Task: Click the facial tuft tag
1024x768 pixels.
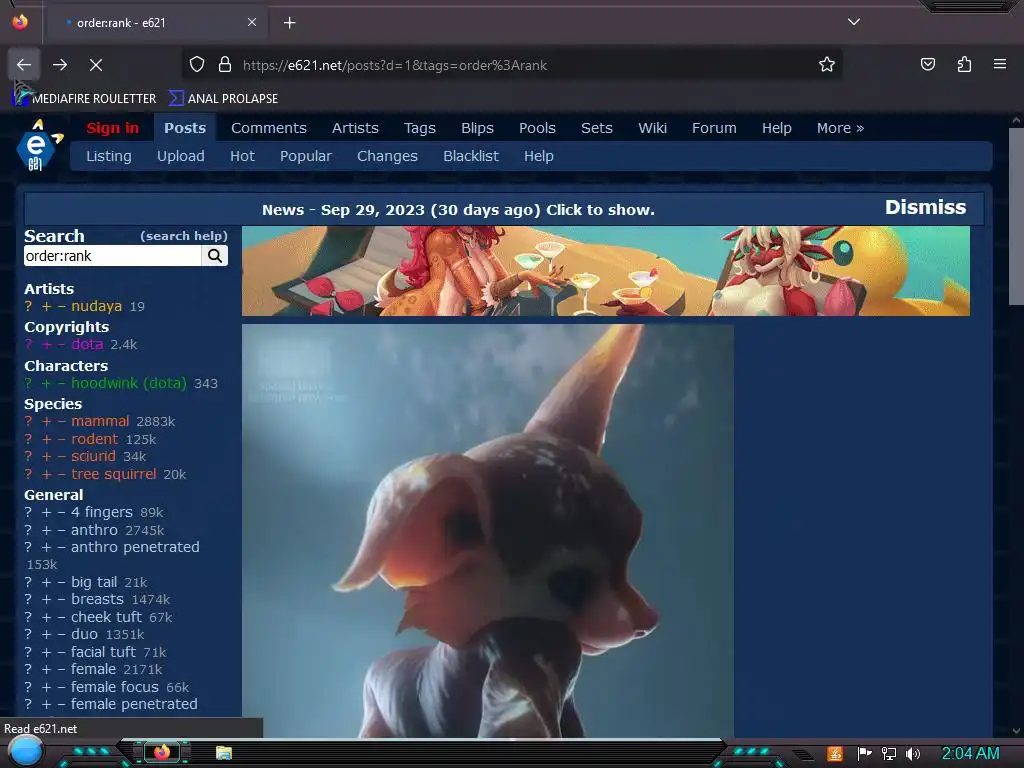Action: [103, 652]
